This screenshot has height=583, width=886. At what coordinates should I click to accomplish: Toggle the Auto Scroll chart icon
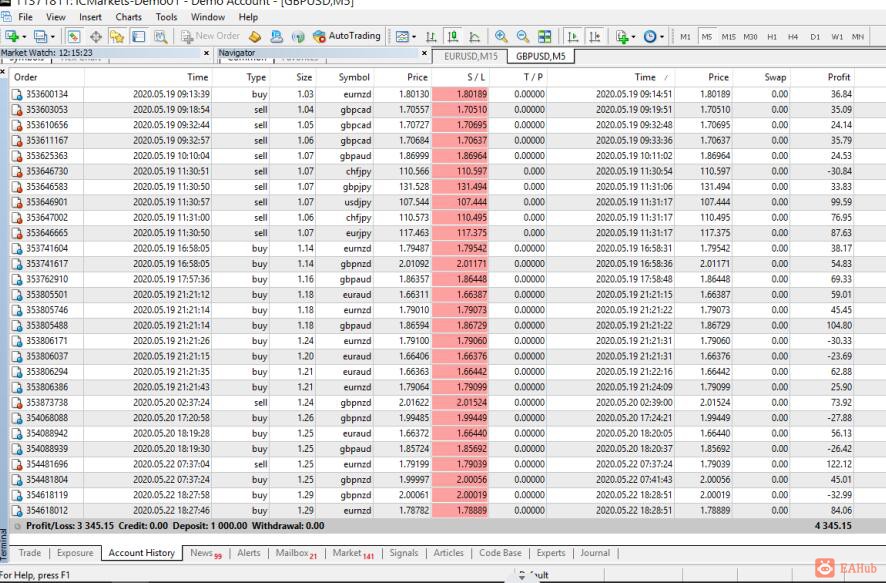[572, 37]
